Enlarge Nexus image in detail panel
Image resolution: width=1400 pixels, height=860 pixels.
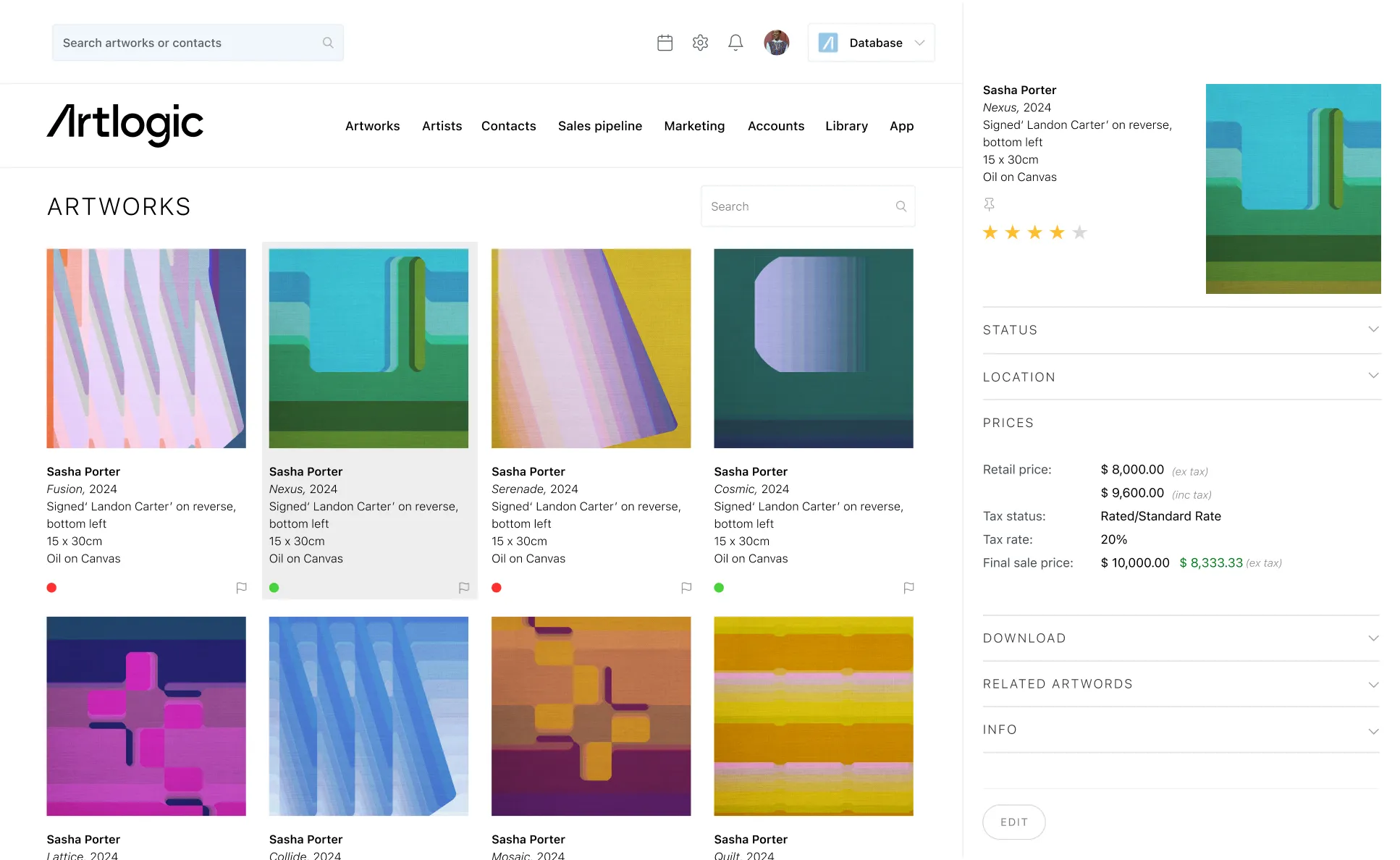coord(1293,189)
